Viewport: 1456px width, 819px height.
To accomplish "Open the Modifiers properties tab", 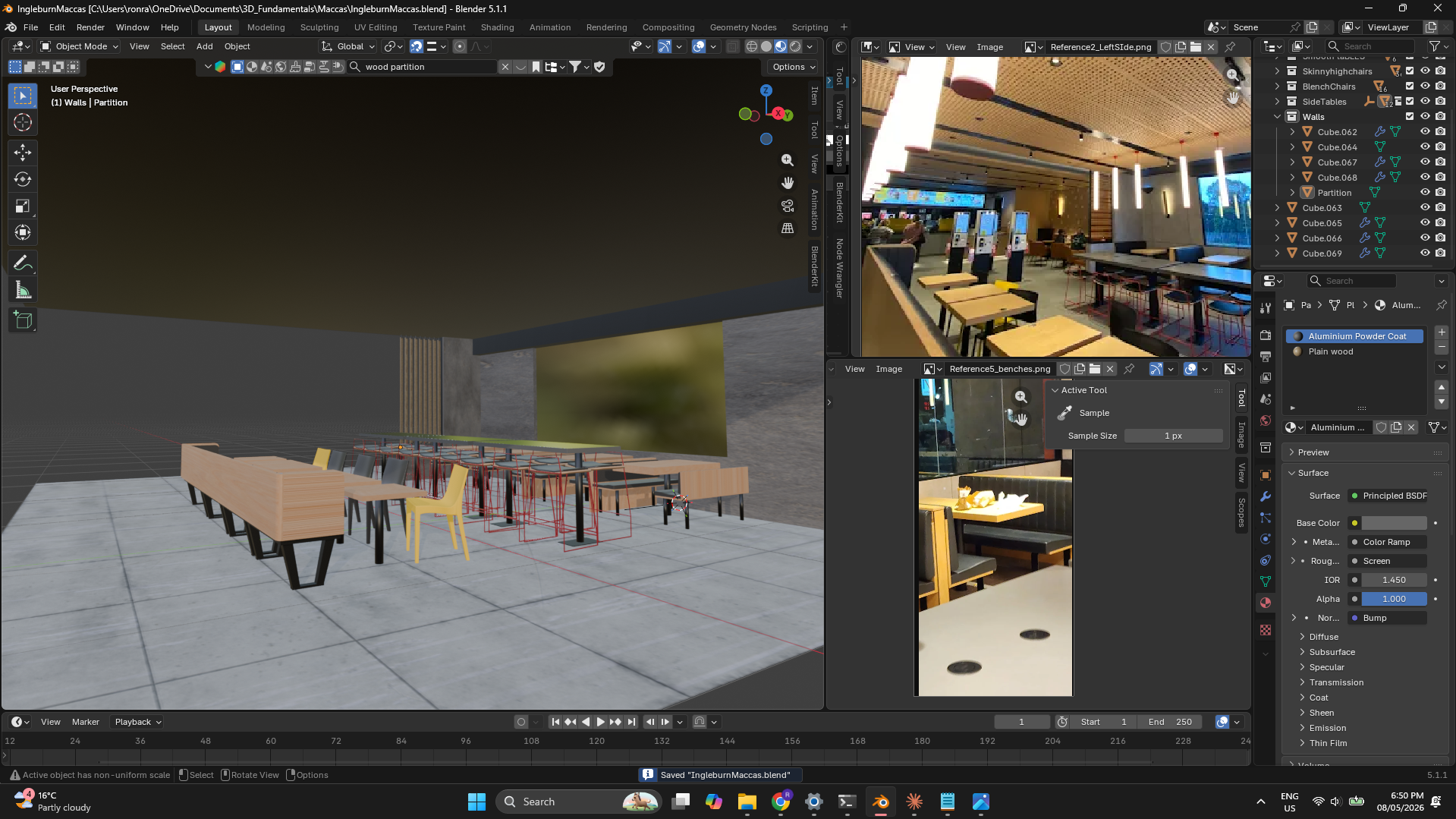I will tap(1266, 496).
